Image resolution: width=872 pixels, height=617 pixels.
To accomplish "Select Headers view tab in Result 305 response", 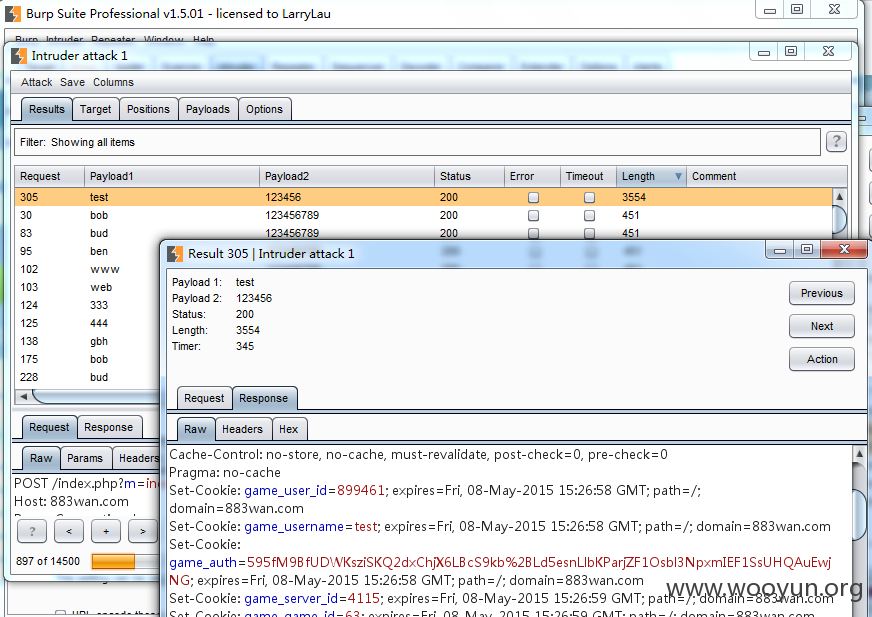I will tap(242, 430).
